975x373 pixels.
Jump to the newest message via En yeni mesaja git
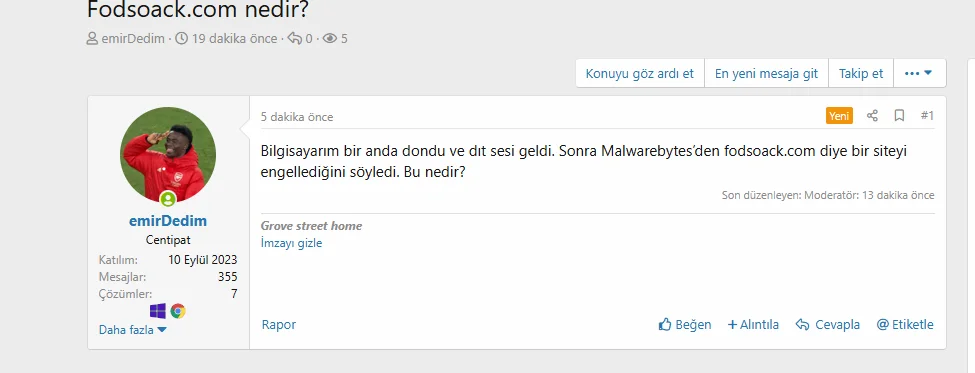click(766, 73)
